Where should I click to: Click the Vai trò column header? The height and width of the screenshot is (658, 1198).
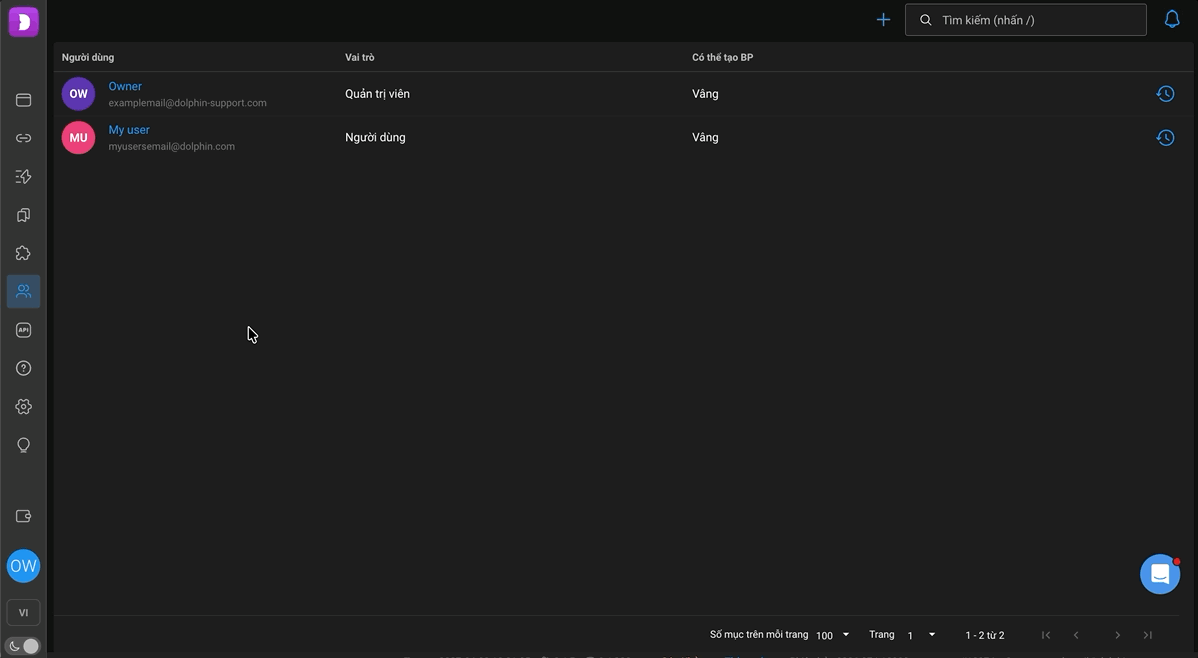[360, 57]
